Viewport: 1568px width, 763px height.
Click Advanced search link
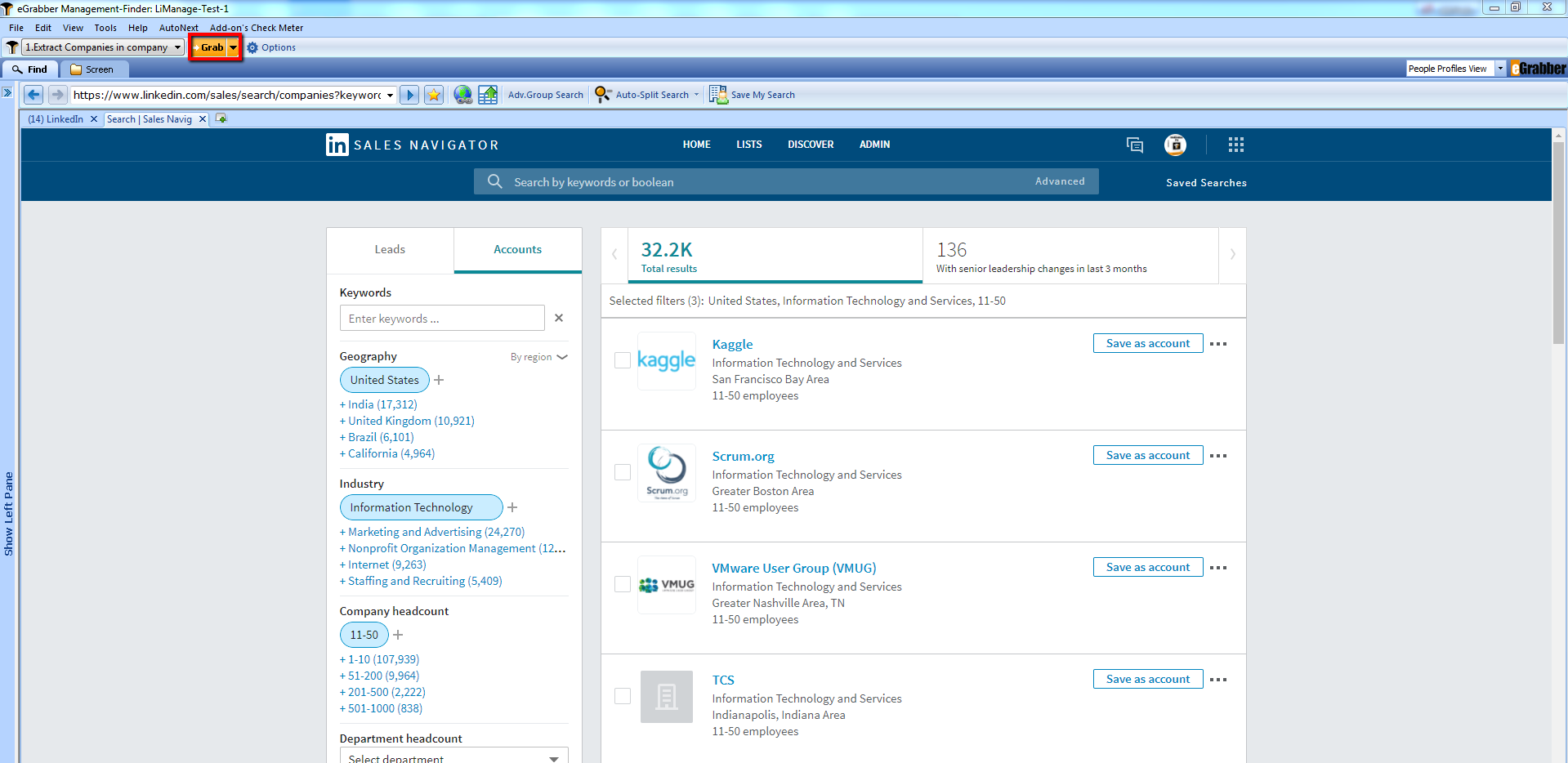pyautogui.click(x=1060, y=181)
